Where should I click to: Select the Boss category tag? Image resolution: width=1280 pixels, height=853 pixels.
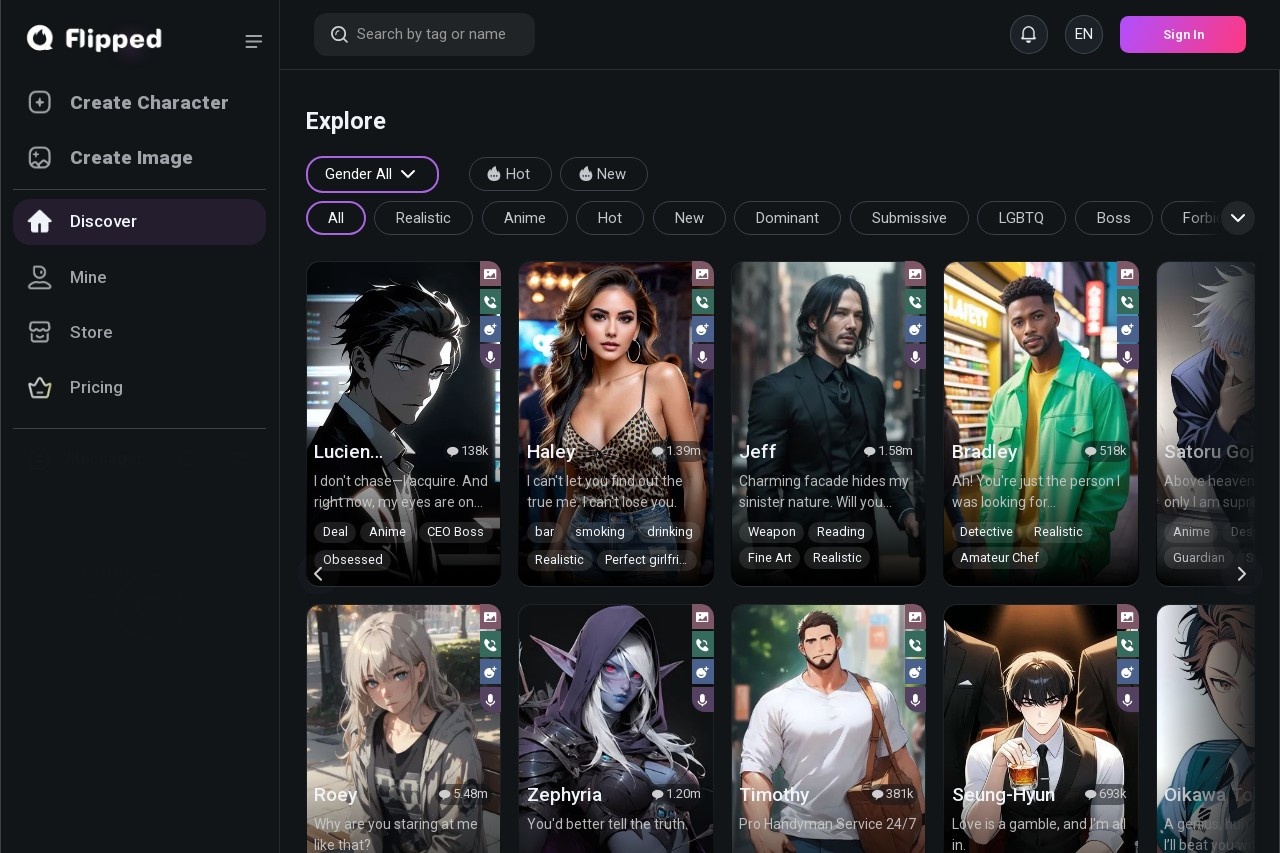point(1113,218)
